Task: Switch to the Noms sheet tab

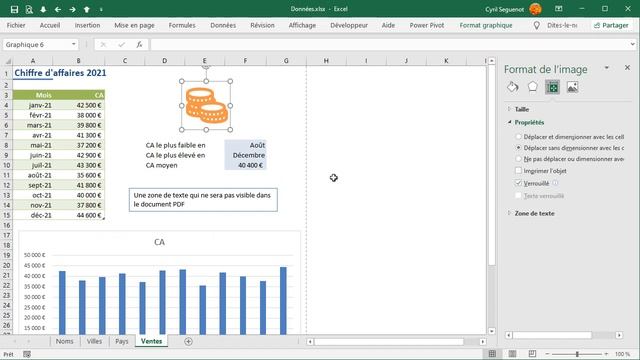Action: coord(64,341)
